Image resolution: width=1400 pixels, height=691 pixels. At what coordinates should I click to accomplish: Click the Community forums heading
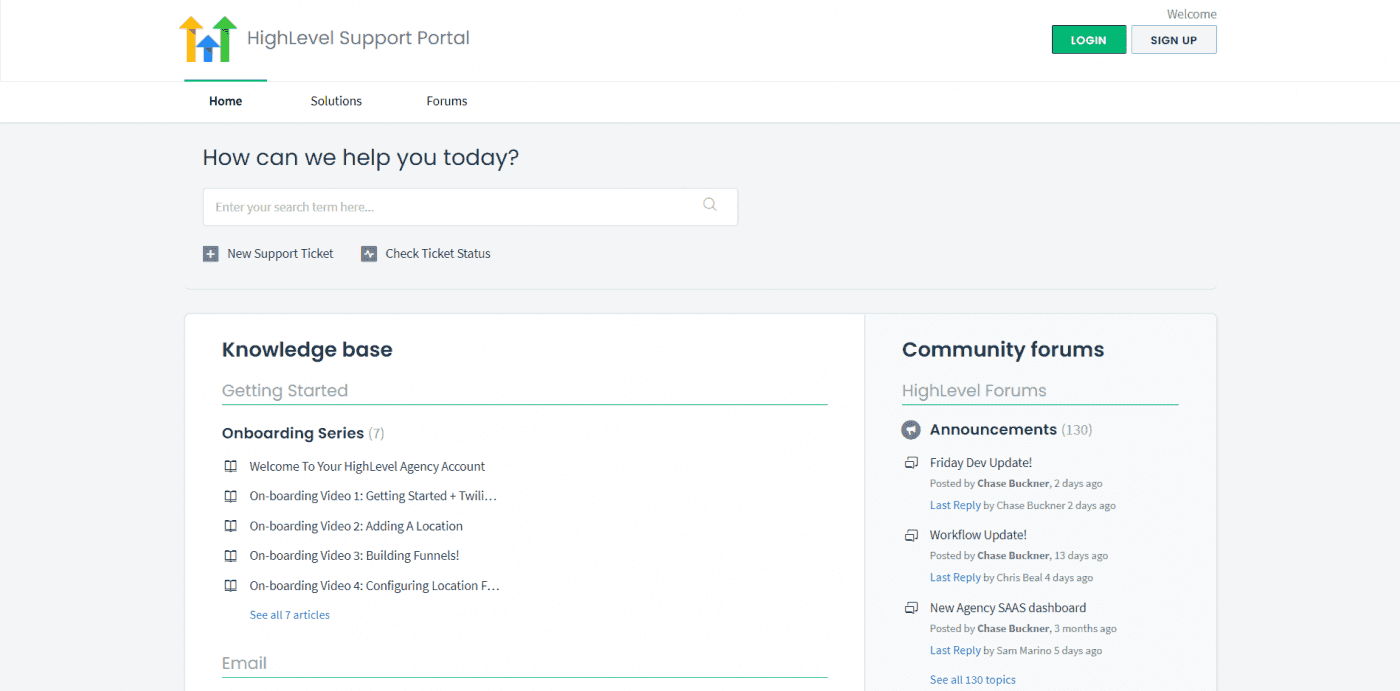click(x=1003, y=350)
